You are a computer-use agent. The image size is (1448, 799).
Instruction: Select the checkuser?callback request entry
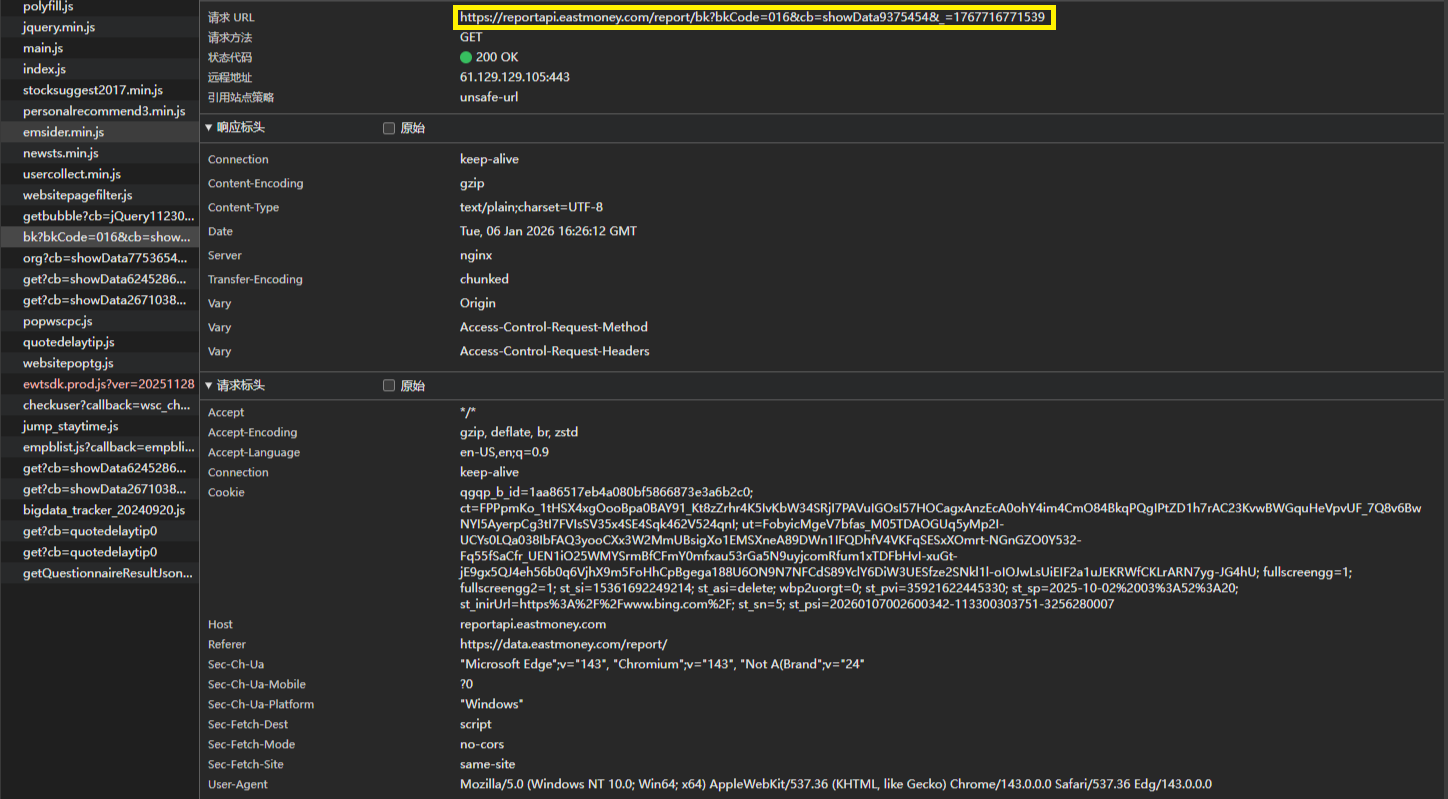click(x=106, y=405)
